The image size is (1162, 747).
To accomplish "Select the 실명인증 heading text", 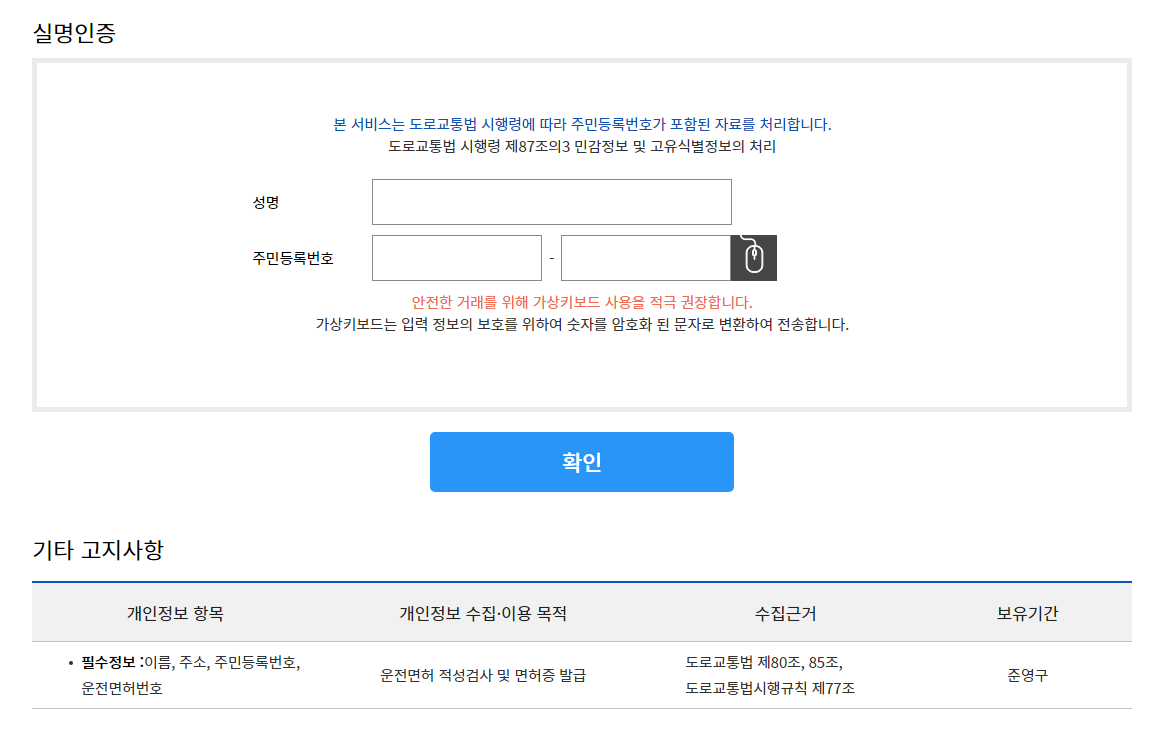I will click(74, 33).
